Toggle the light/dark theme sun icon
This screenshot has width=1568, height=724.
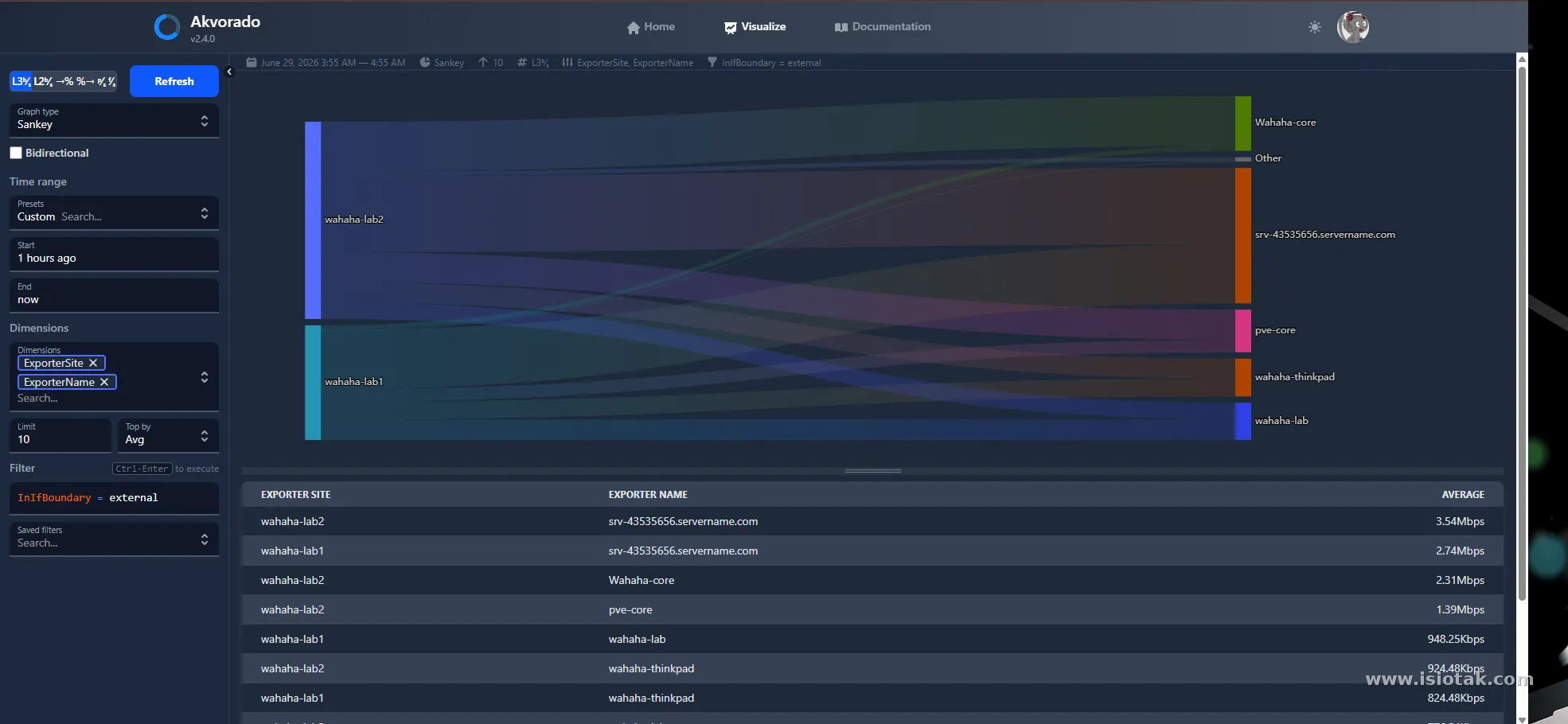(1315, 27)
